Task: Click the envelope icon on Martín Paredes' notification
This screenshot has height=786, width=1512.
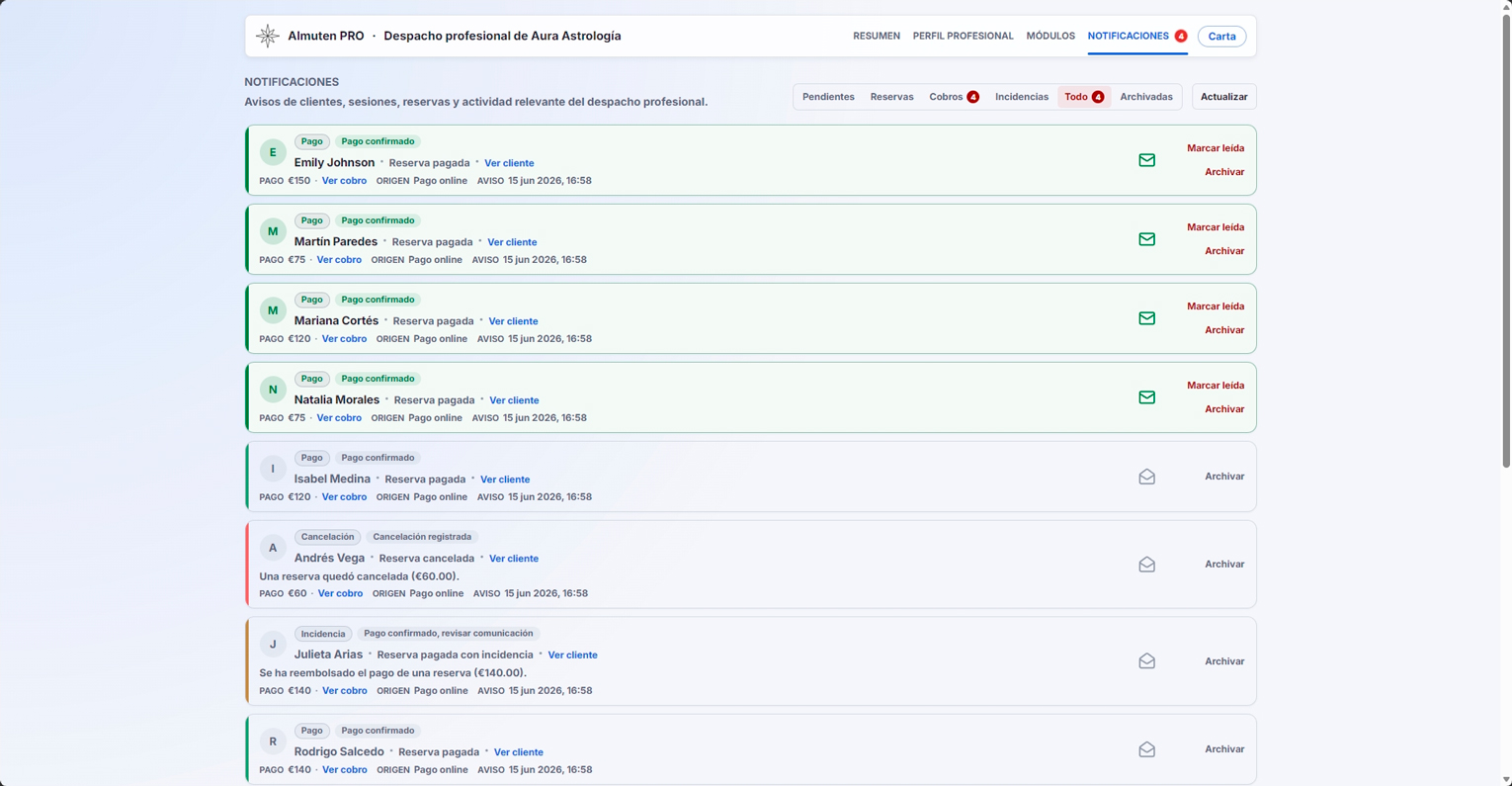Action: pyautogui.click(x=1146, y=239)
